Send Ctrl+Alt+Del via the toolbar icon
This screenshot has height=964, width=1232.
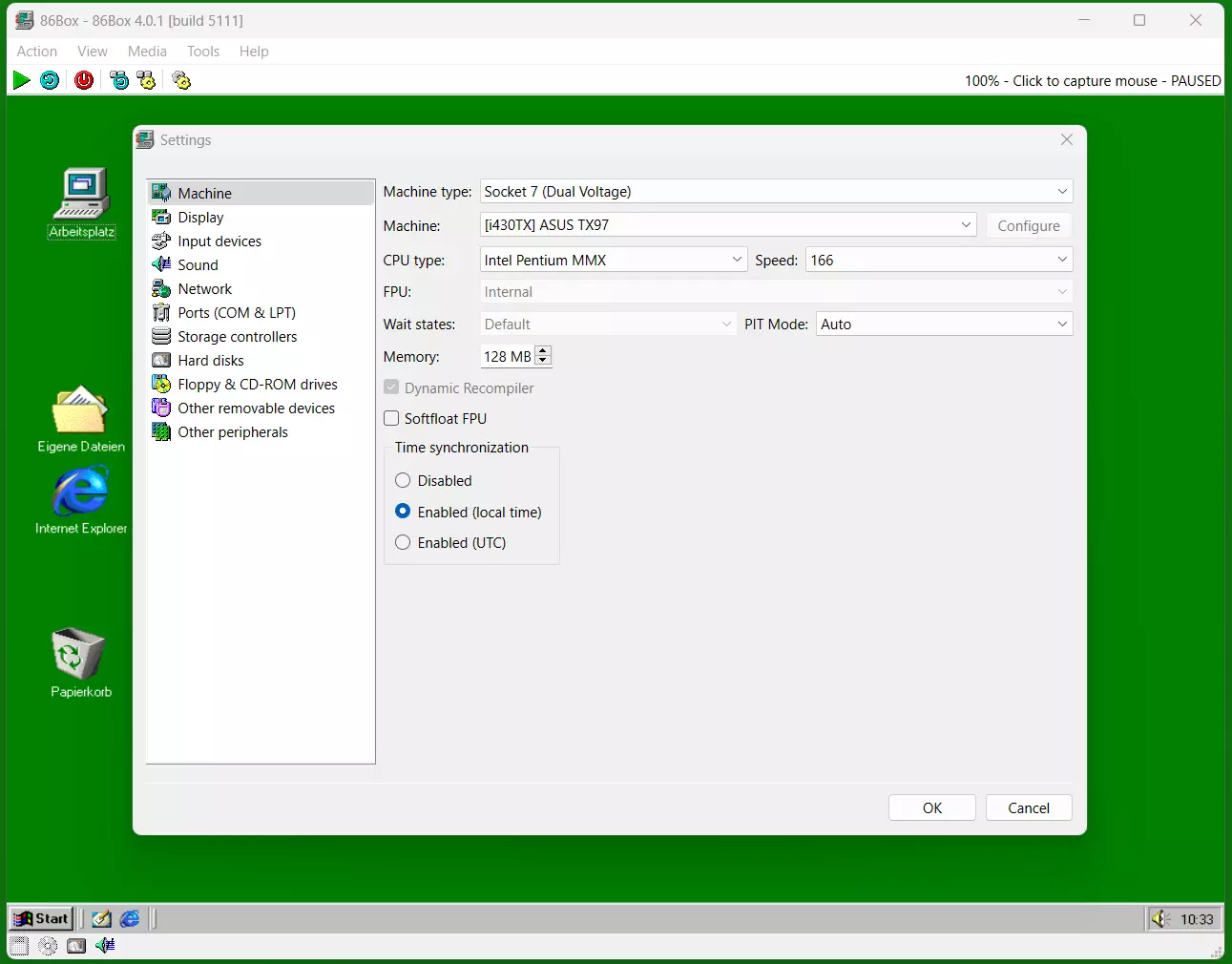118,80
